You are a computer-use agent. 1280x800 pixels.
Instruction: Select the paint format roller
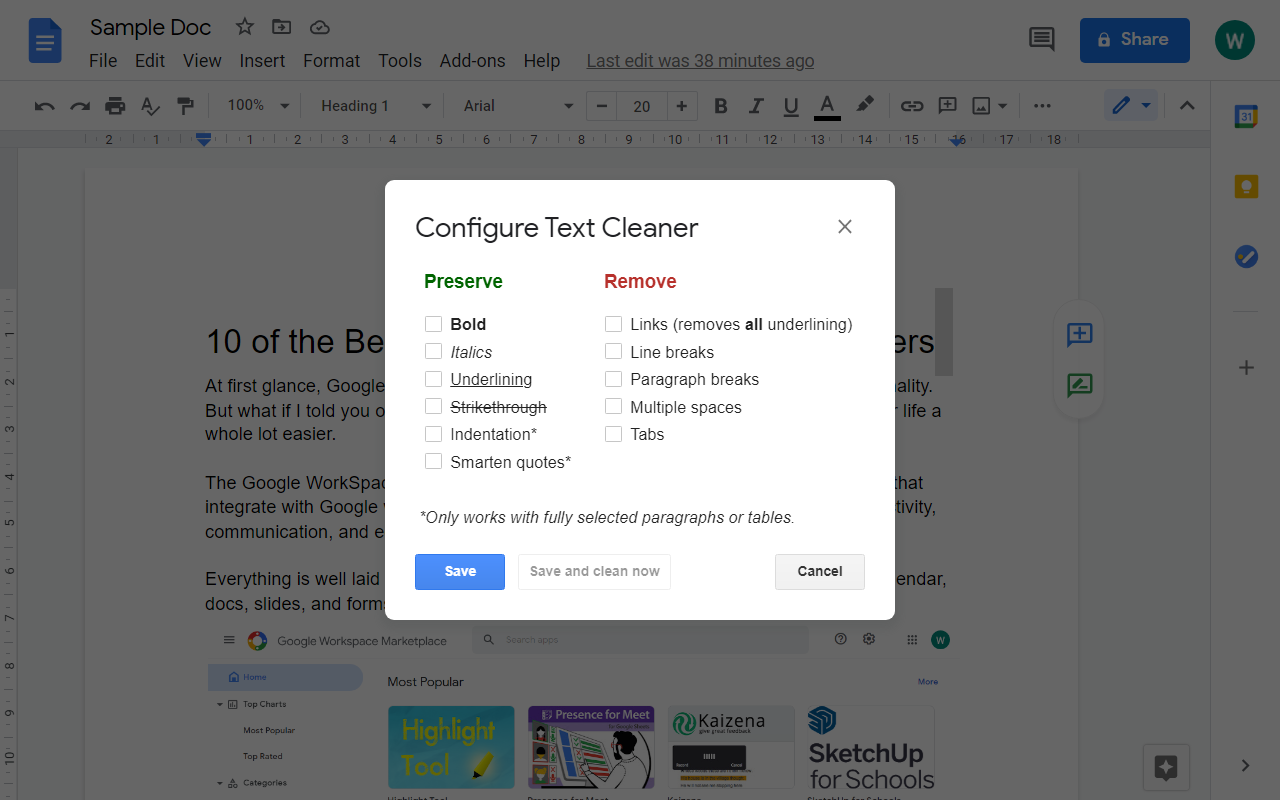tap(185, 106)
